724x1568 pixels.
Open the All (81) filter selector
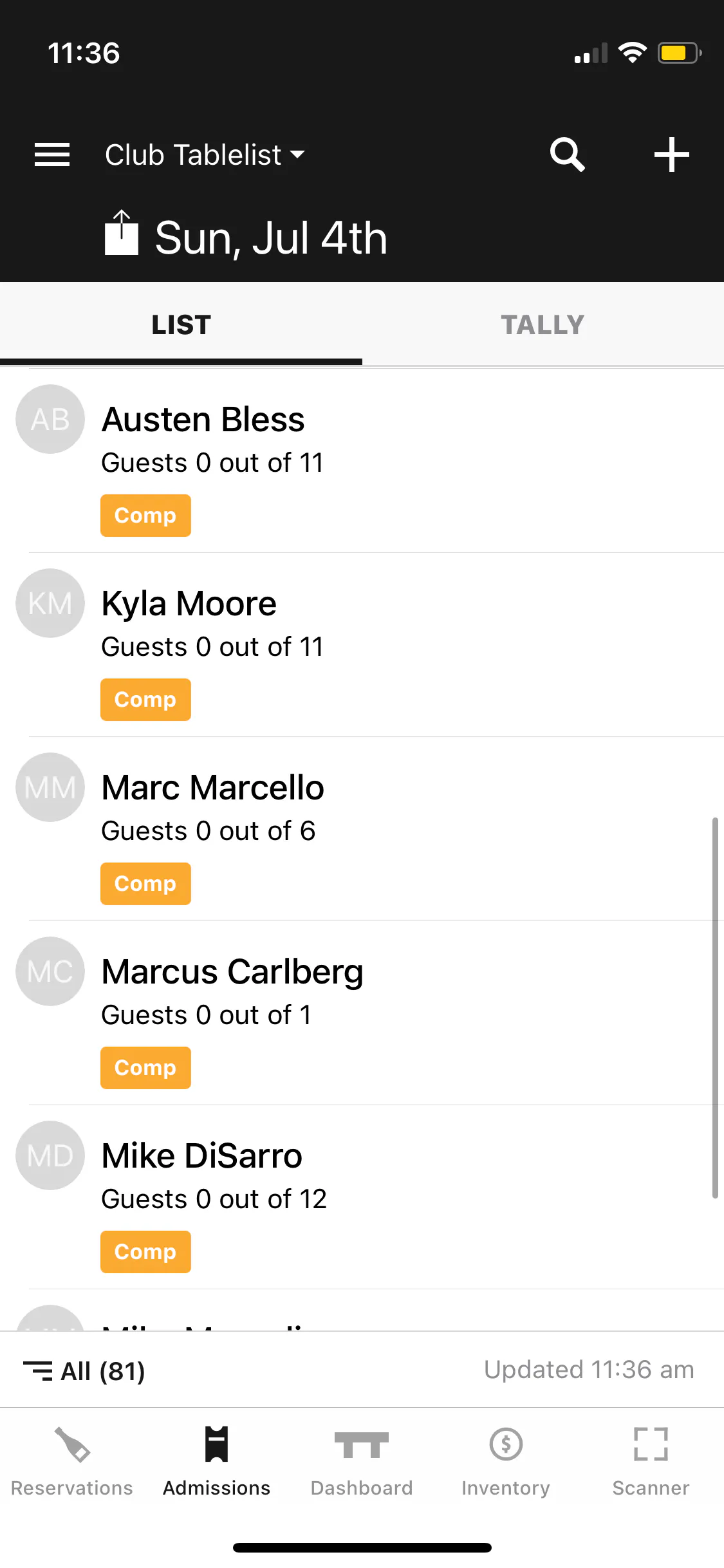click(x=84, y=1371)
